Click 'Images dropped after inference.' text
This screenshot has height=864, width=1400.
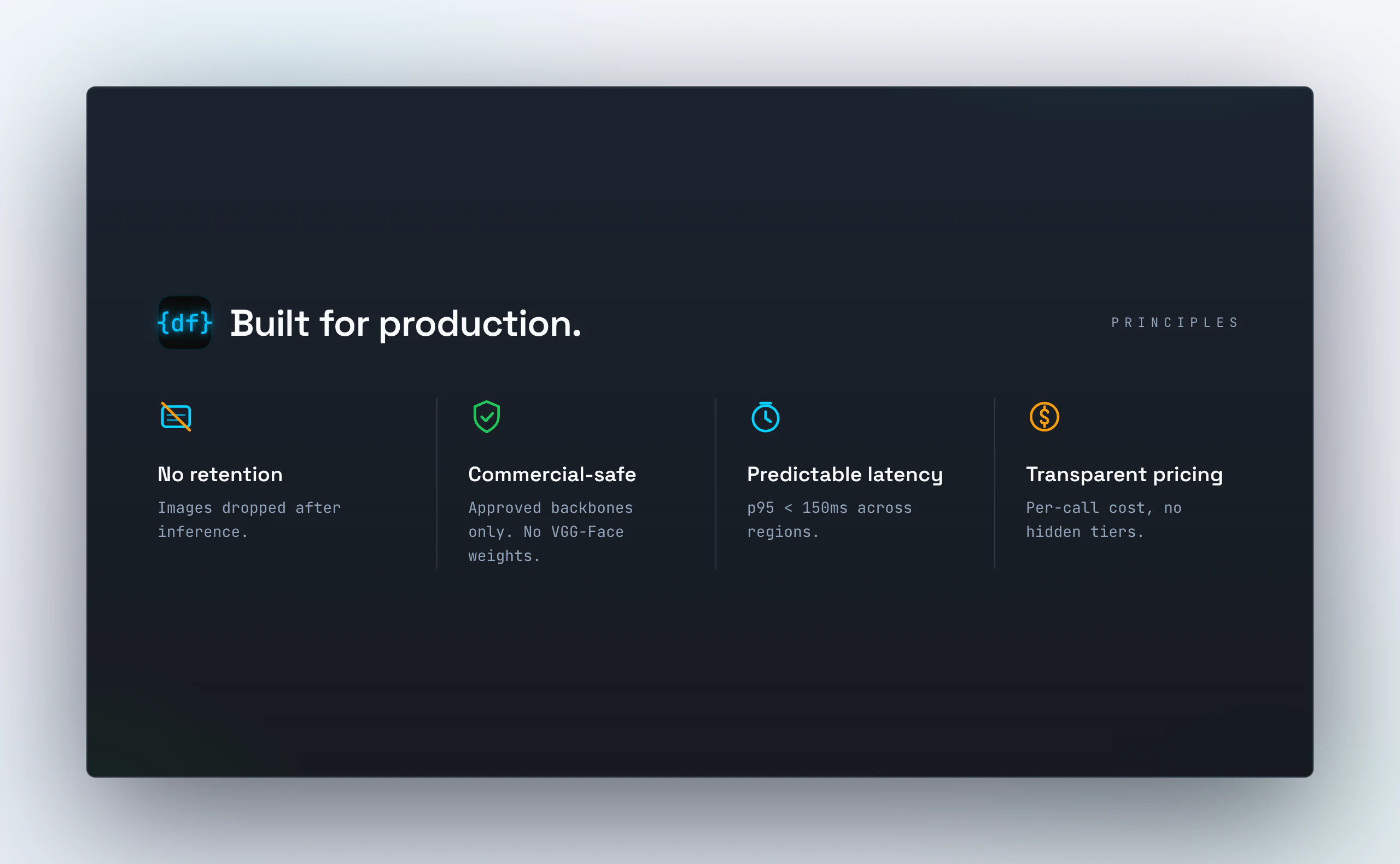pyautogui.click(x=249, y=519)
